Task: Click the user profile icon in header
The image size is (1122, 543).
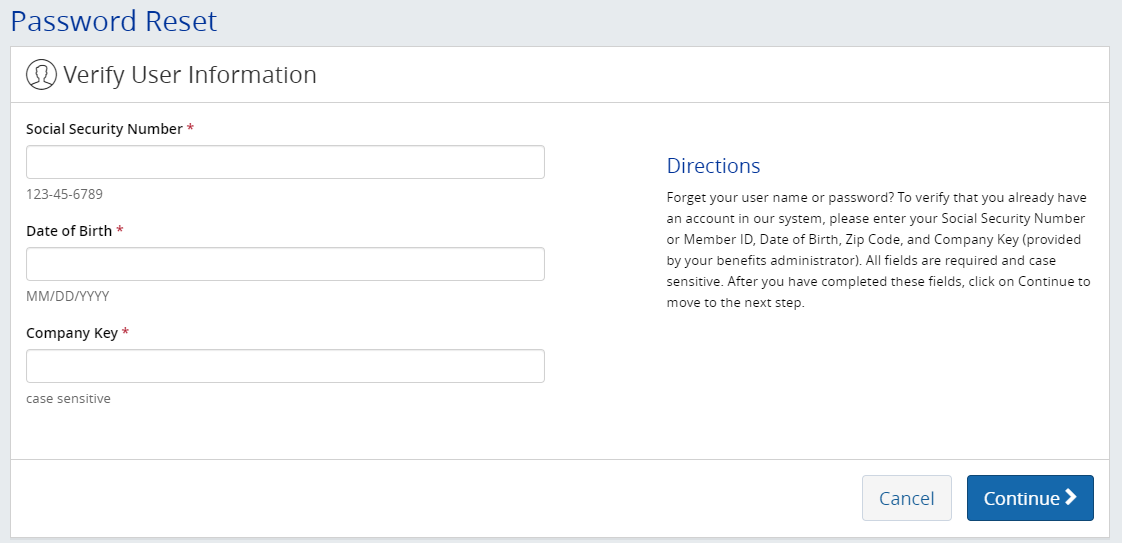Action: [41, 75]
